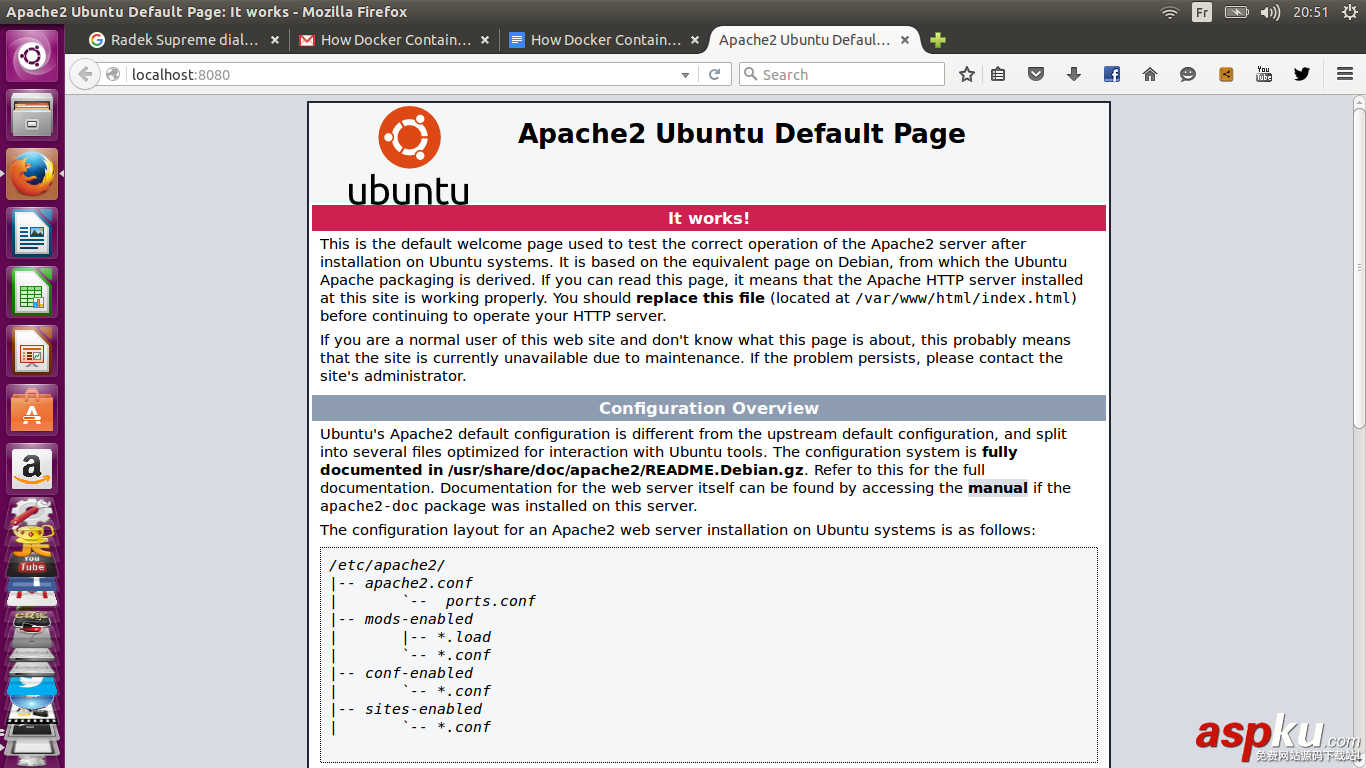
Task: Click *.load in the config tree
Action: tap(464, 637)
